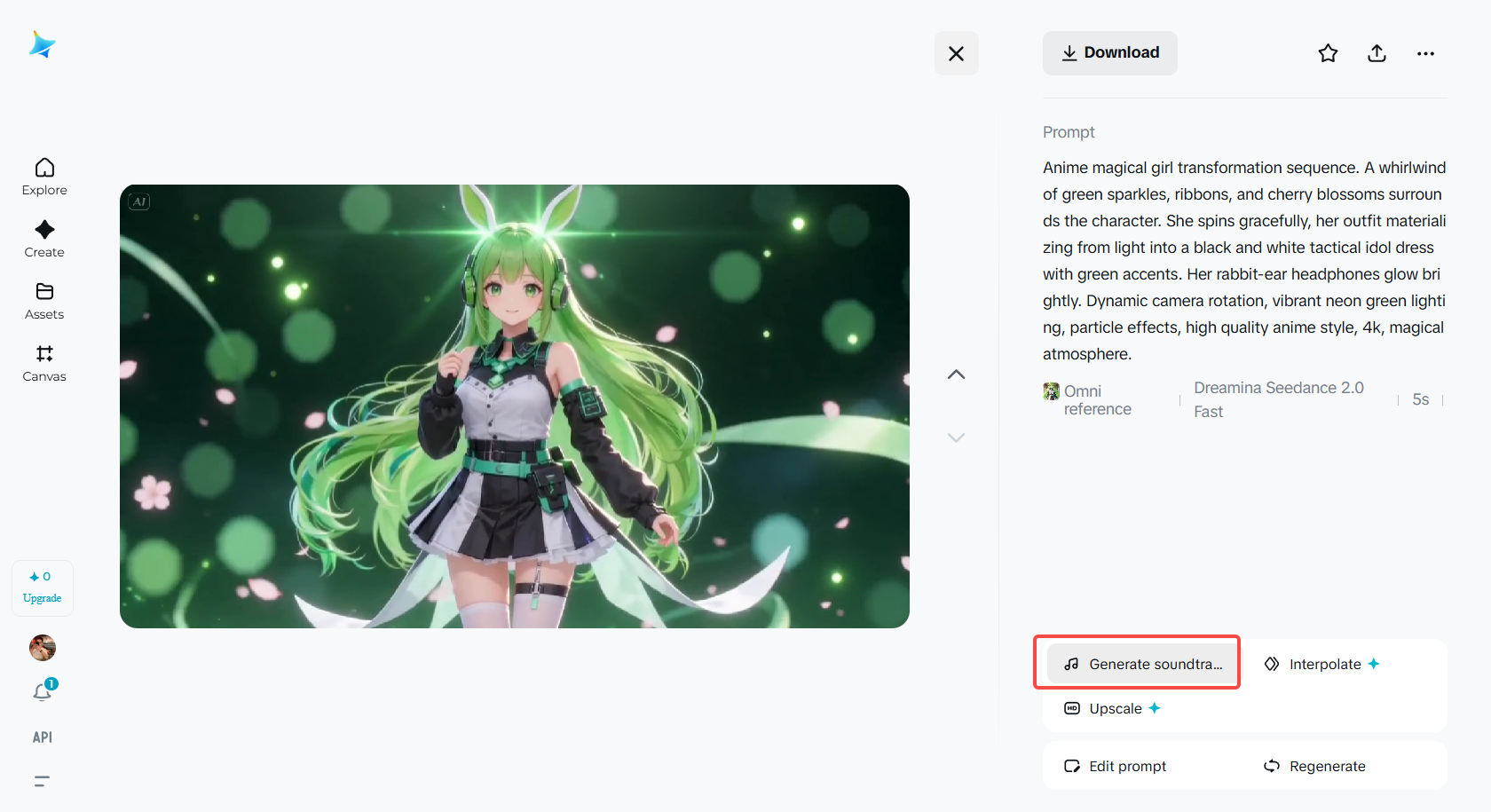Open the Explore page
The image size is (1491, 812).
(x=44, y=177)
